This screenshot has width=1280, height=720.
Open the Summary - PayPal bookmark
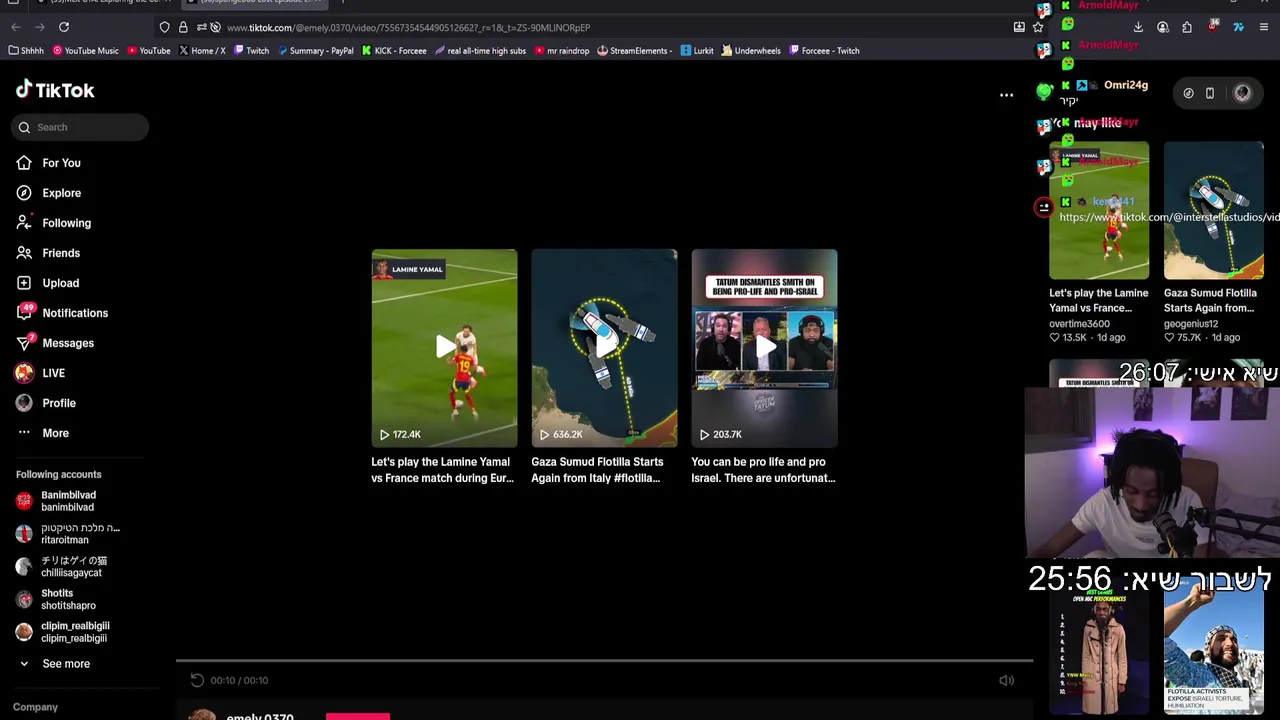coord(316,51)
